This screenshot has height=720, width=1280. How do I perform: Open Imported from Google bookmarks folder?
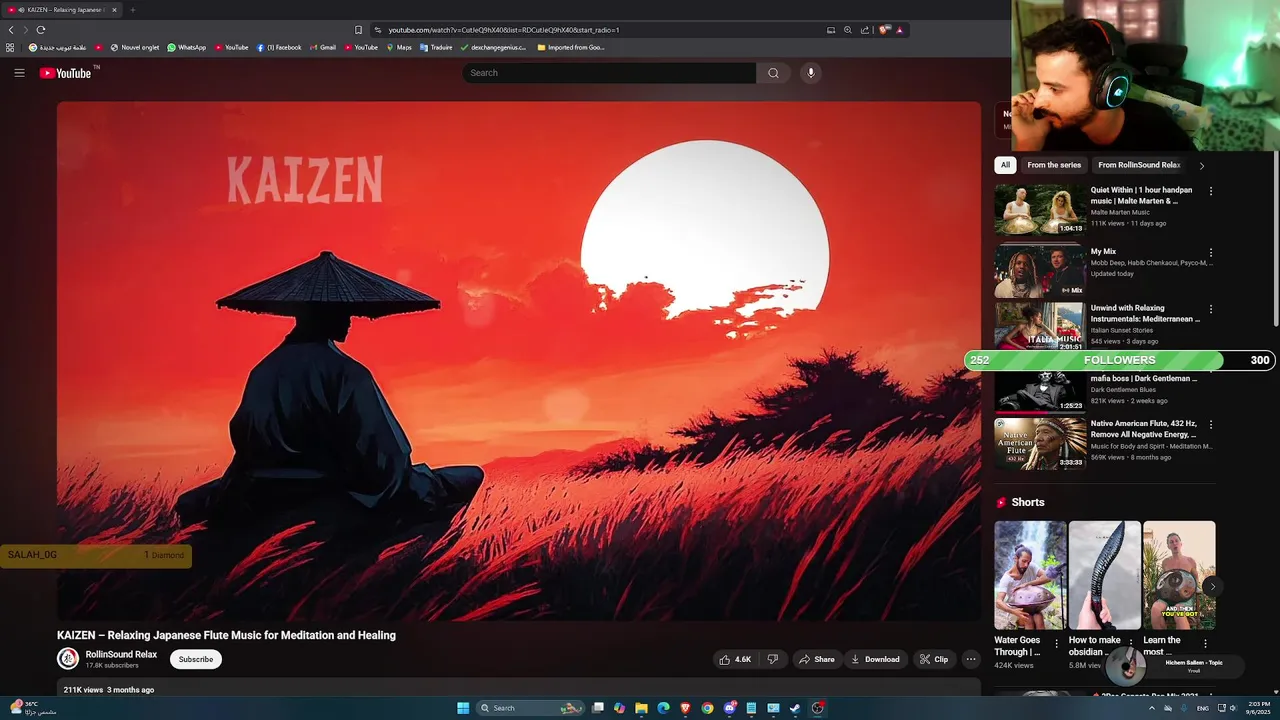click(x=571, y=47)
